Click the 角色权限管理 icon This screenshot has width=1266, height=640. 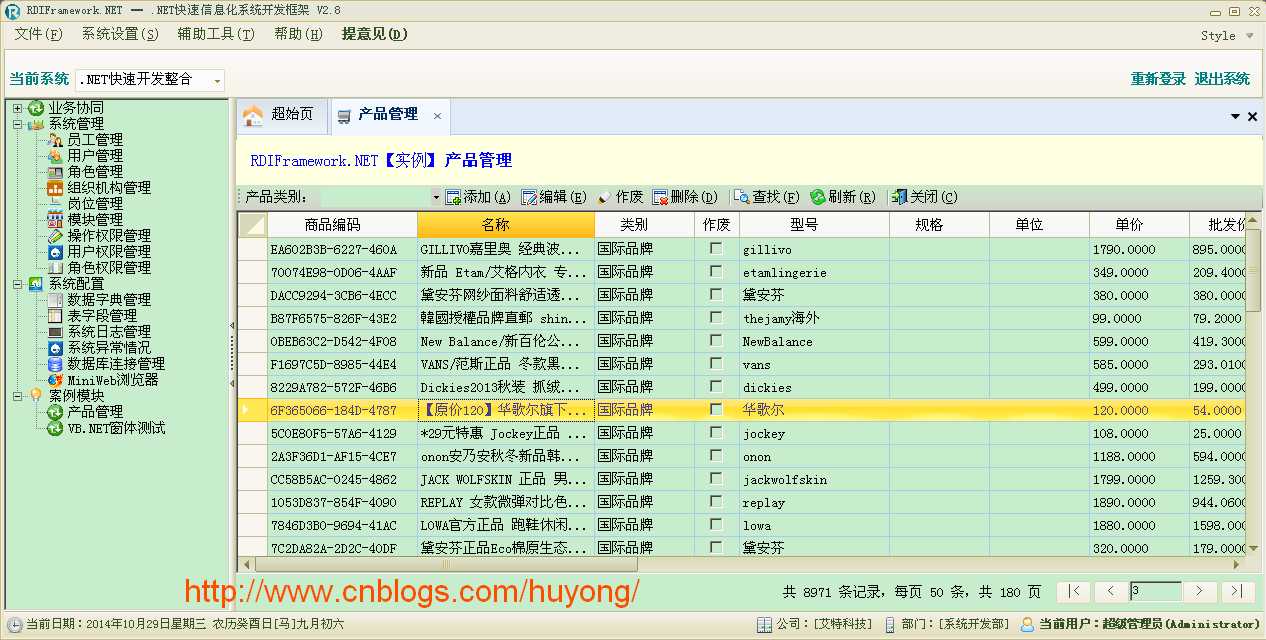(56, 268)
